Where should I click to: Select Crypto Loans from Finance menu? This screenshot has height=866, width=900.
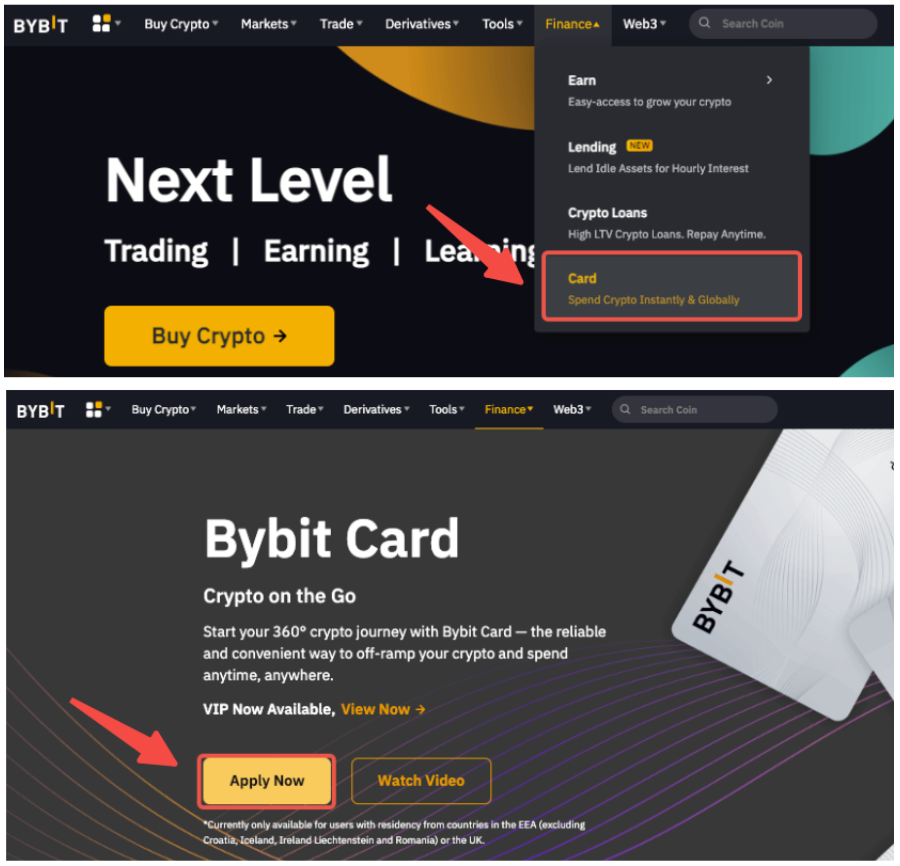(x=666, y=223)
